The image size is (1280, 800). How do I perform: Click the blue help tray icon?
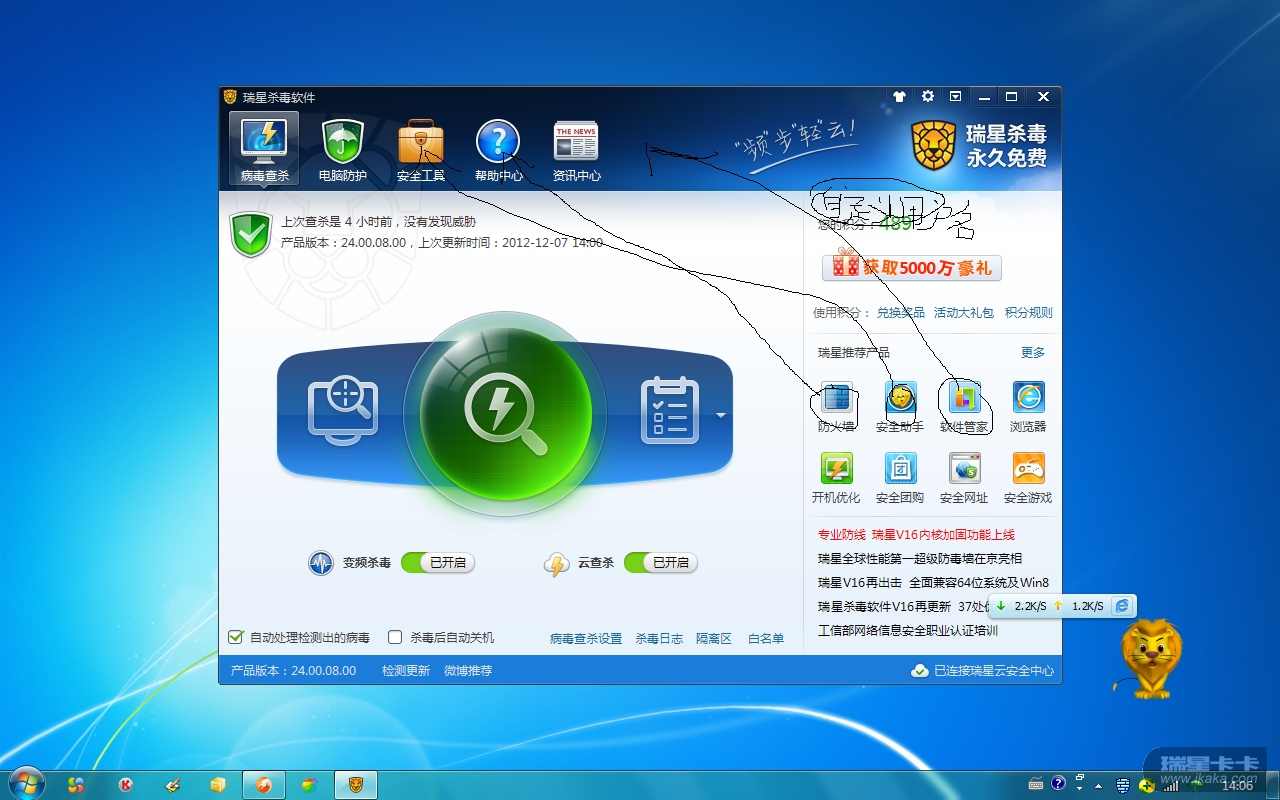[x=1056, y=782]
